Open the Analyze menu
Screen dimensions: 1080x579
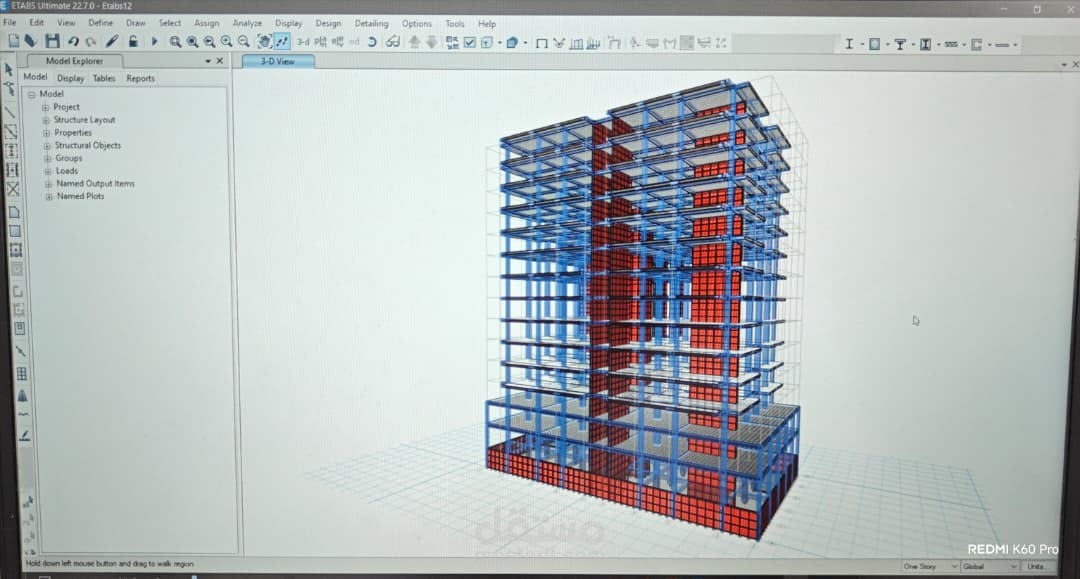(247, 23)
